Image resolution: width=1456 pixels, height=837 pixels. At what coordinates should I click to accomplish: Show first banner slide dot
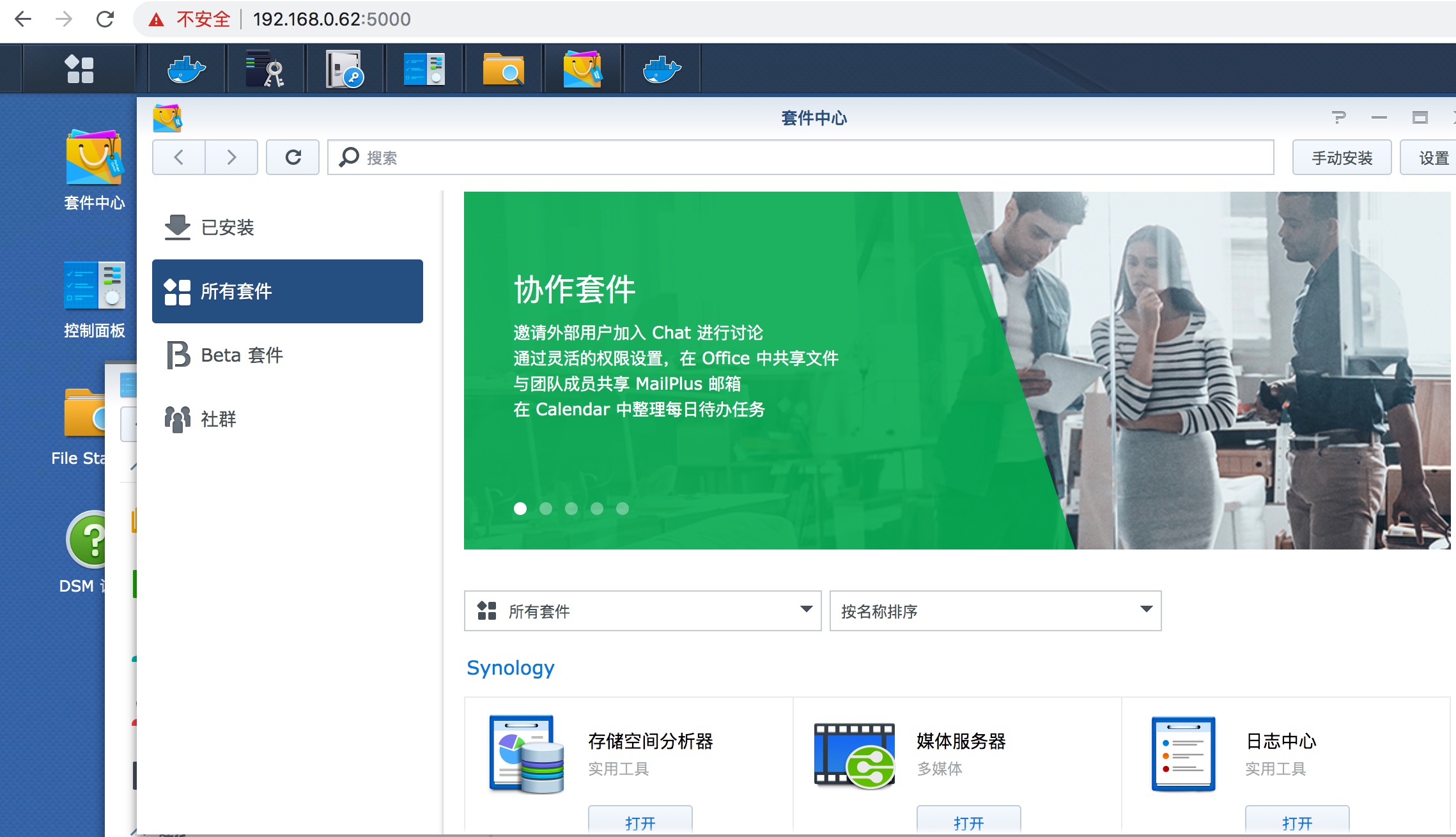(x=520, y=509)
